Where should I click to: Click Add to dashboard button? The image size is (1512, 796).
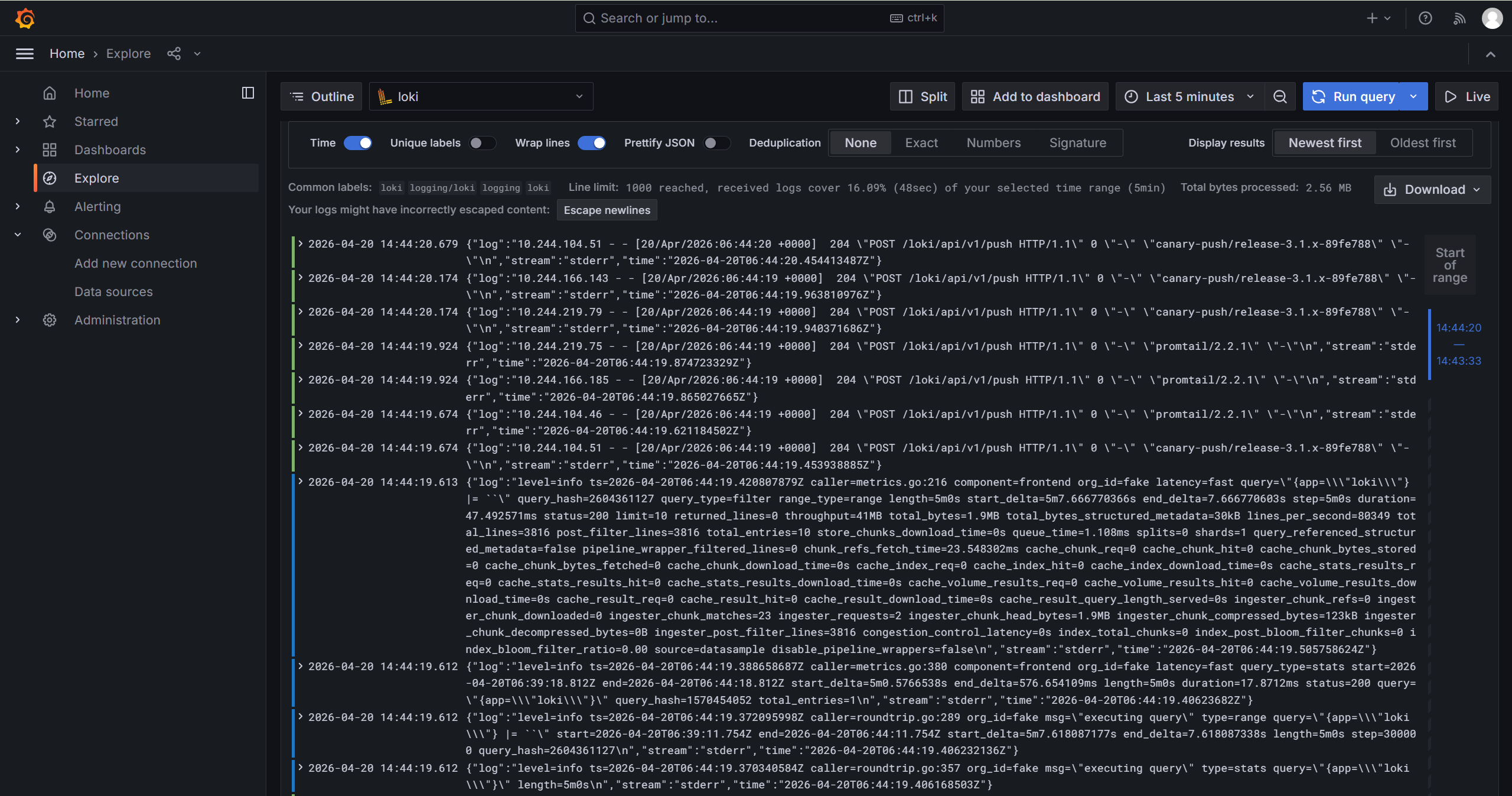[x=1035, y=96]
